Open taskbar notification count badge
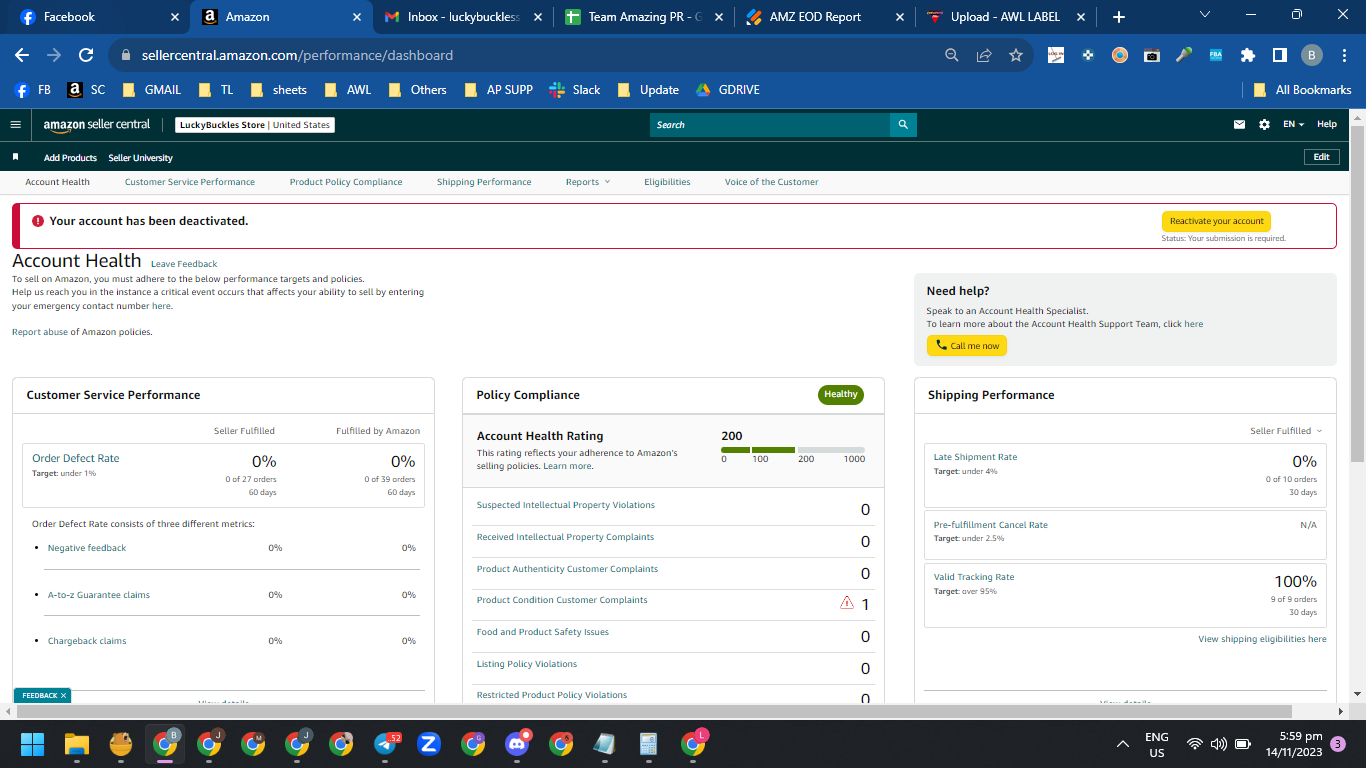The height and width of the screenshot is (768, 1366). [1338, 744]
